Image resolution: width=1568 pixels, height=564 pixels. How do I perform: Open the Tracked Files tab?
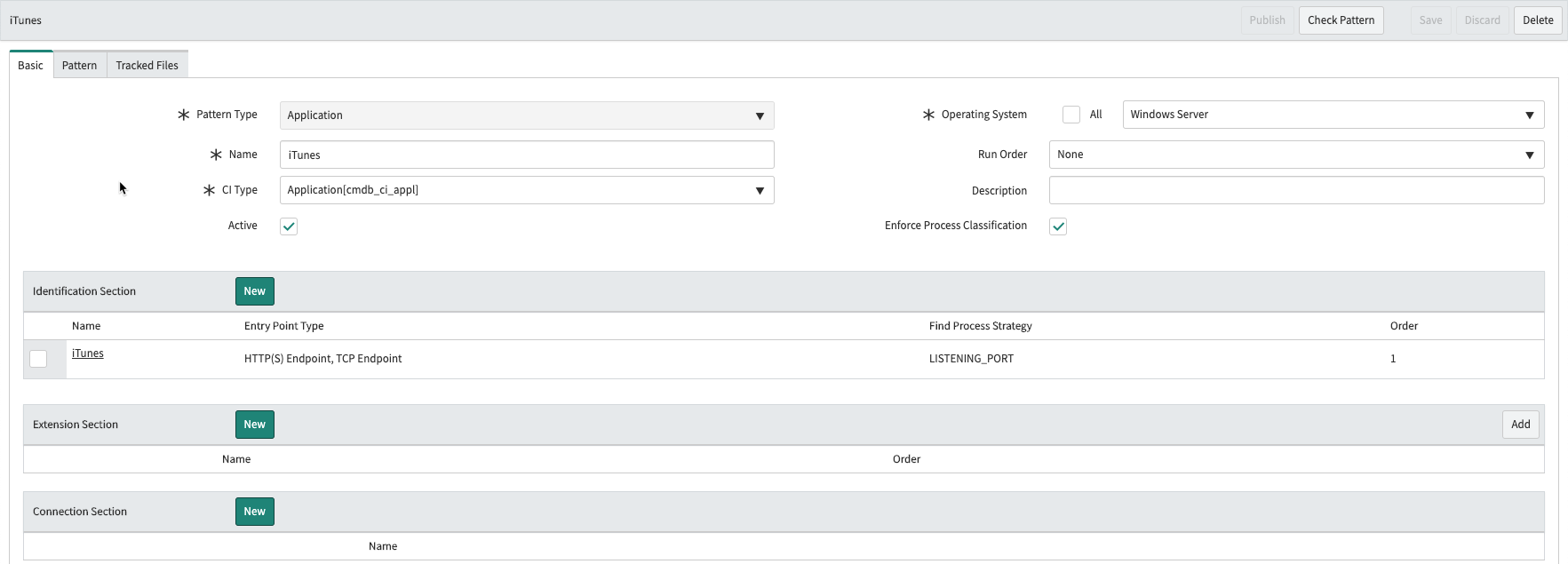pos(147,65)
